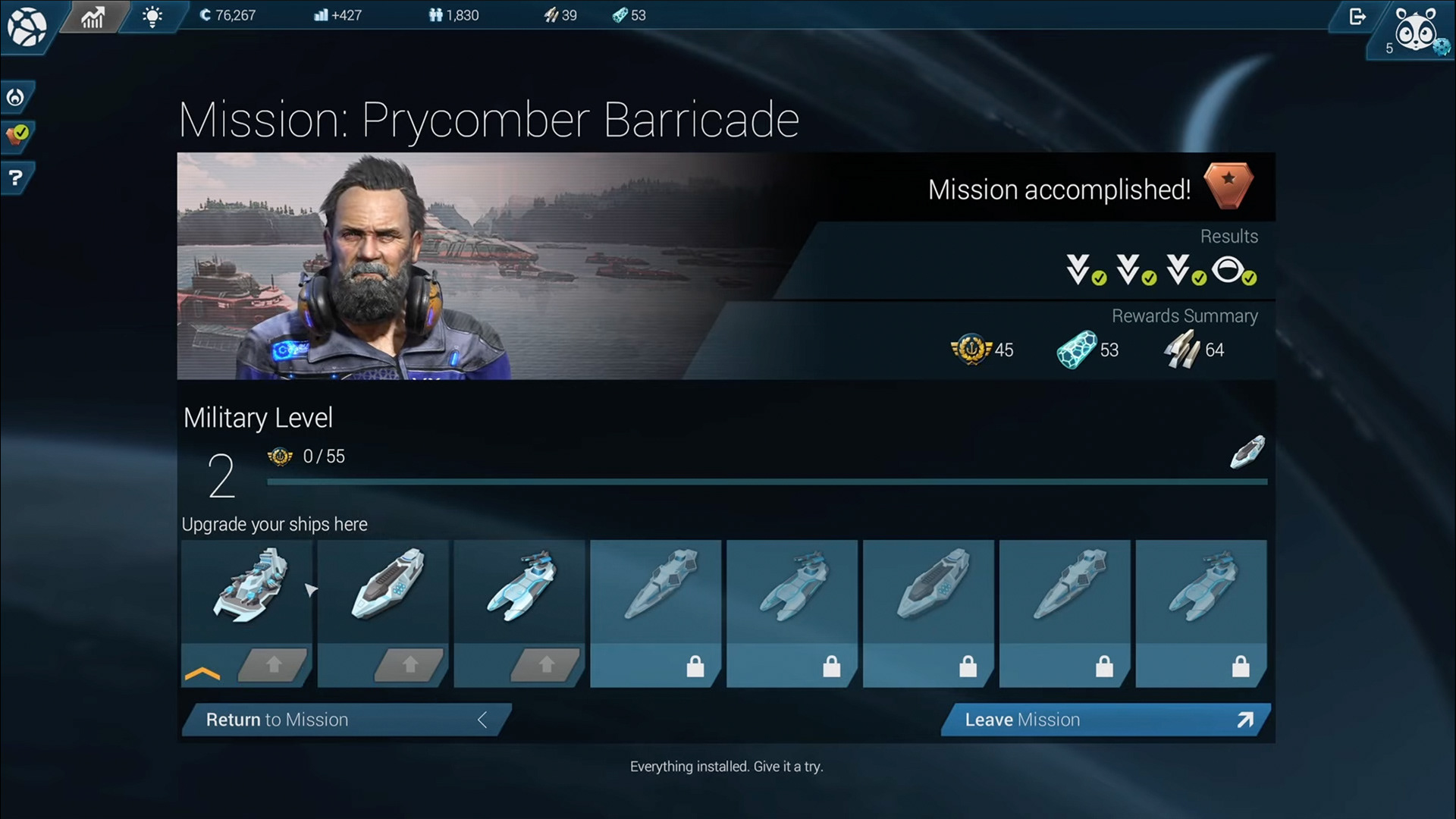Screen dimensions: 1456x819
Task: Open the completed quest sidebar icon
Action: (17, 135)
